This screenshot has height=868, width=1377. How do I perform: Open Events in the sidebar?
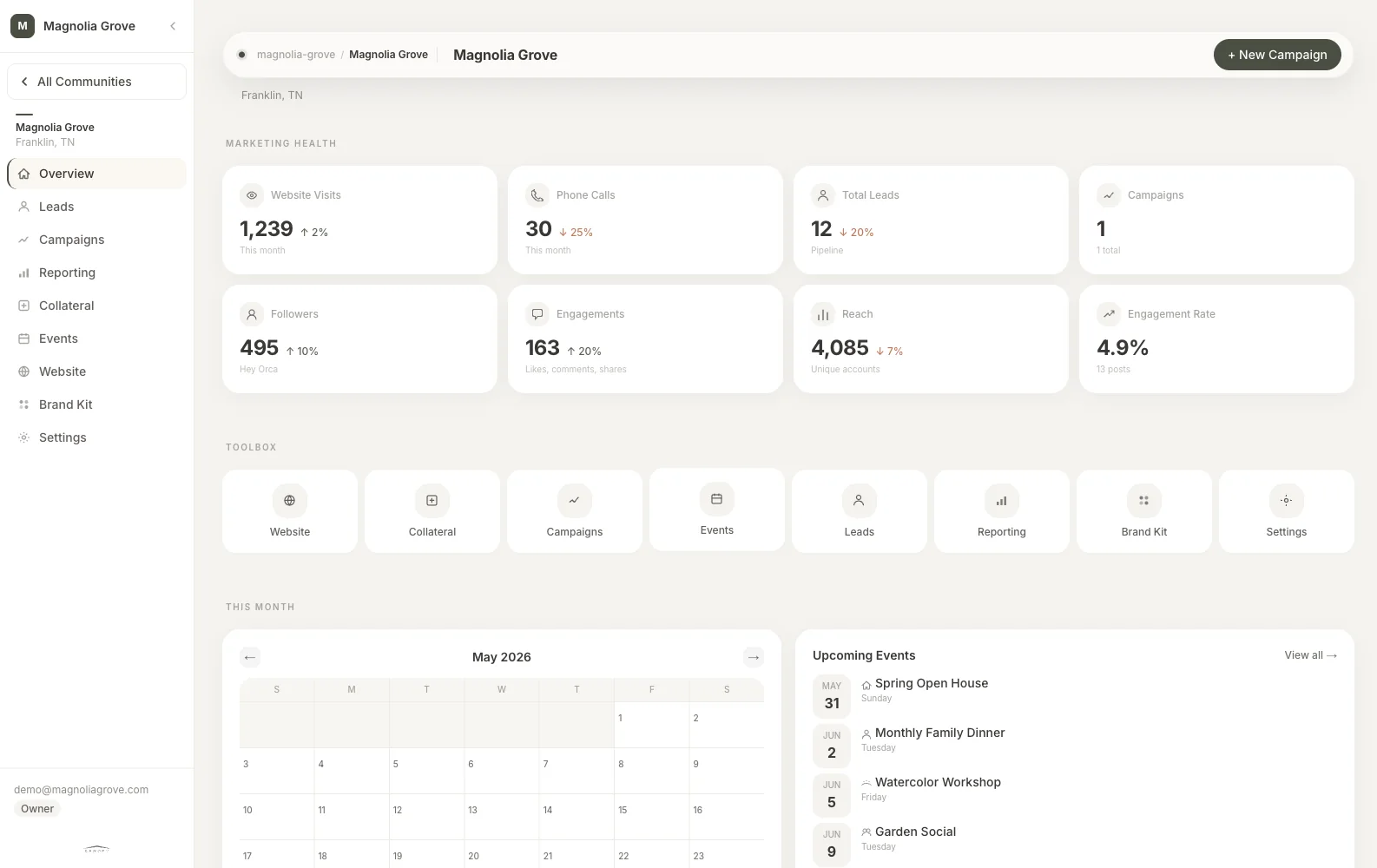(96, 339)
